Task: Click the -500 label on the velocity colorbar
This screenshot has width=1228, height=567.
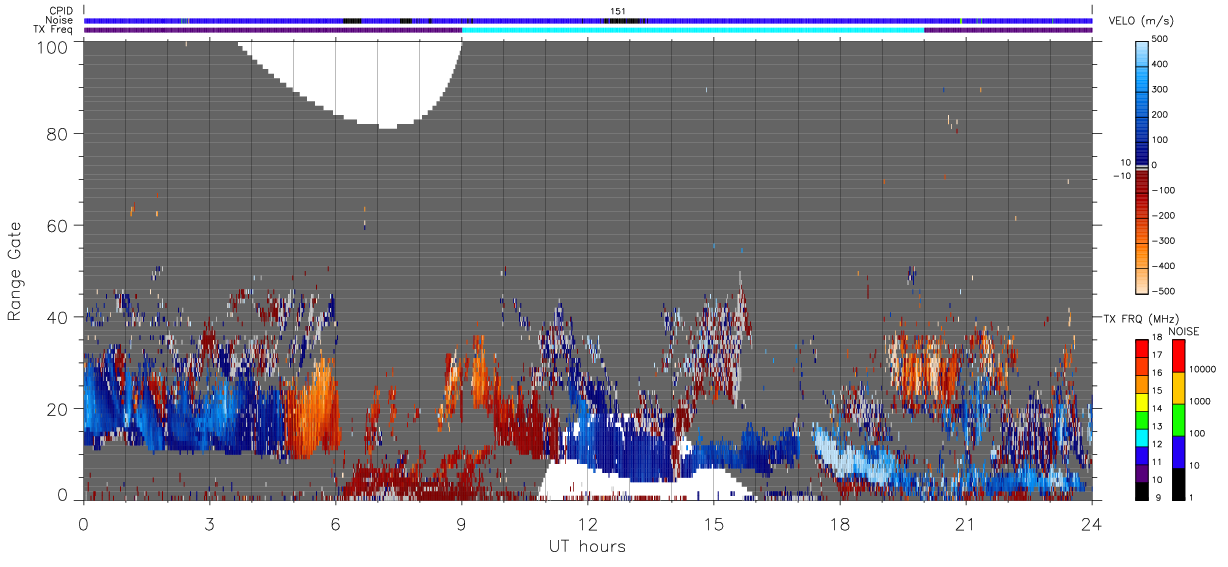Action: tap(1165, 291)
